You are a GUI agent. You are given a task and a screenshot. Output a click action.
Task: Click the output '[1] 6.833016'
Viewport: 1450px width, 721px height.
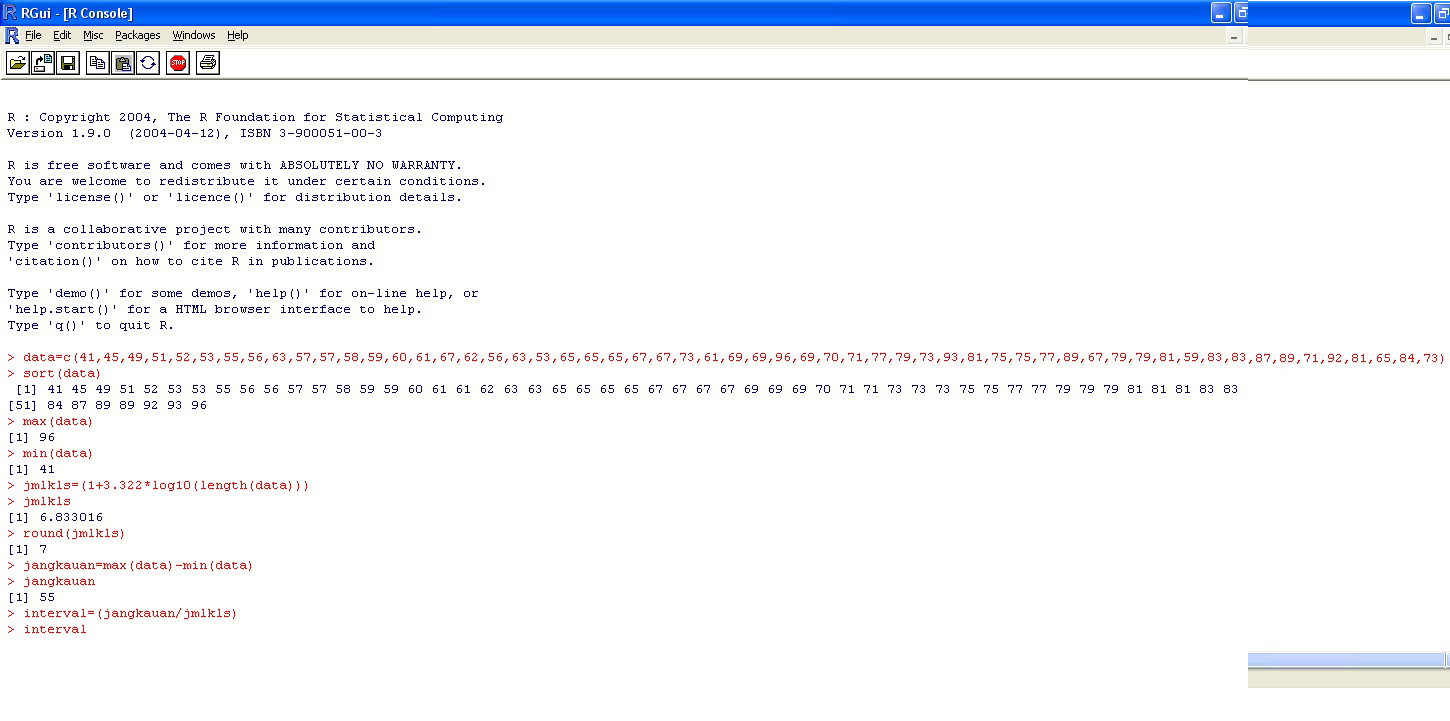pyautogui.click(x=55, y=517)
